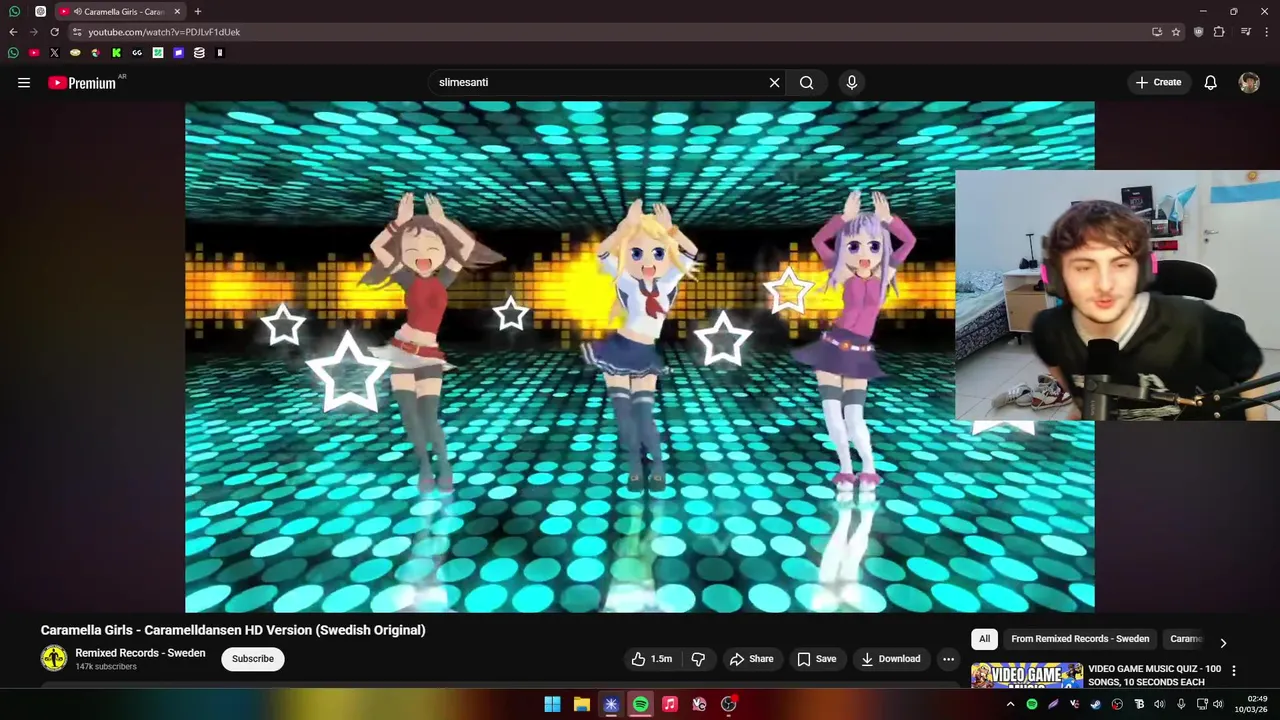The width and height of the screenshot is (1280, 720).
Task: Select From Remixed Records - Sweden chip
Action: pyautogui.click(x=1080, y=639)
